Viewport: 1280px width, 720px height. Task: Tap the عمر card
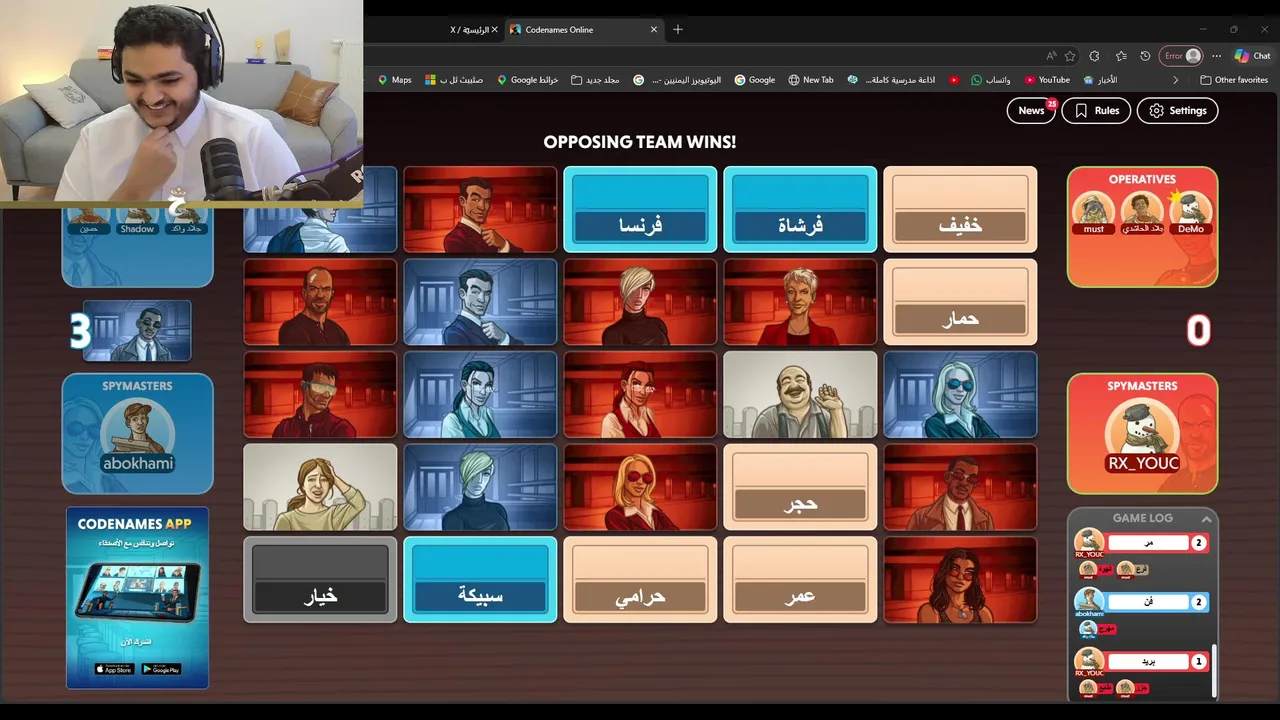pyautogui.click(x=800, y=580)
